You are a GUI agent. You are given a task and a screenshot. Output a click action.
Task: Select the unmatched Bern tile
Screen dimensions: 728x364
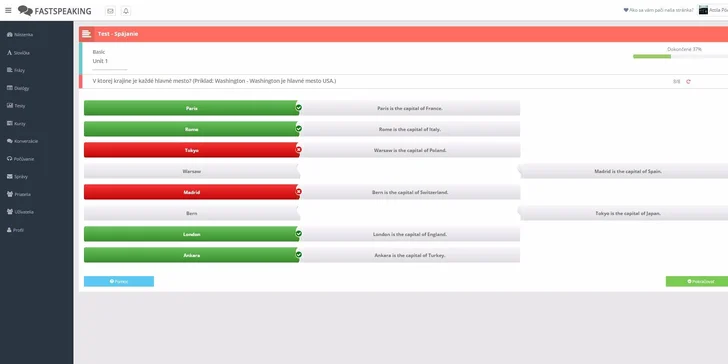click(191, 214)
